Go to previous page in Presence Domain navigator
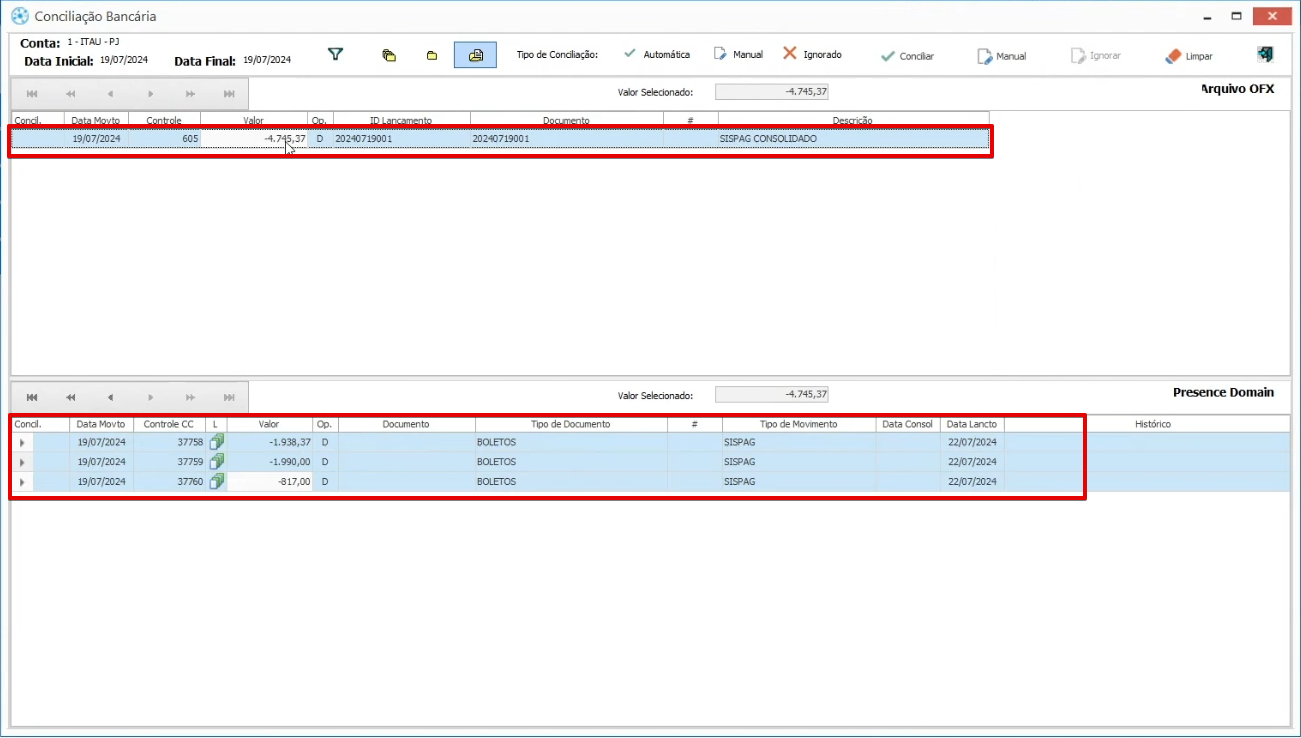Image resolution: width=1301 pixels, height=738 pixels. tap(71, 397)
